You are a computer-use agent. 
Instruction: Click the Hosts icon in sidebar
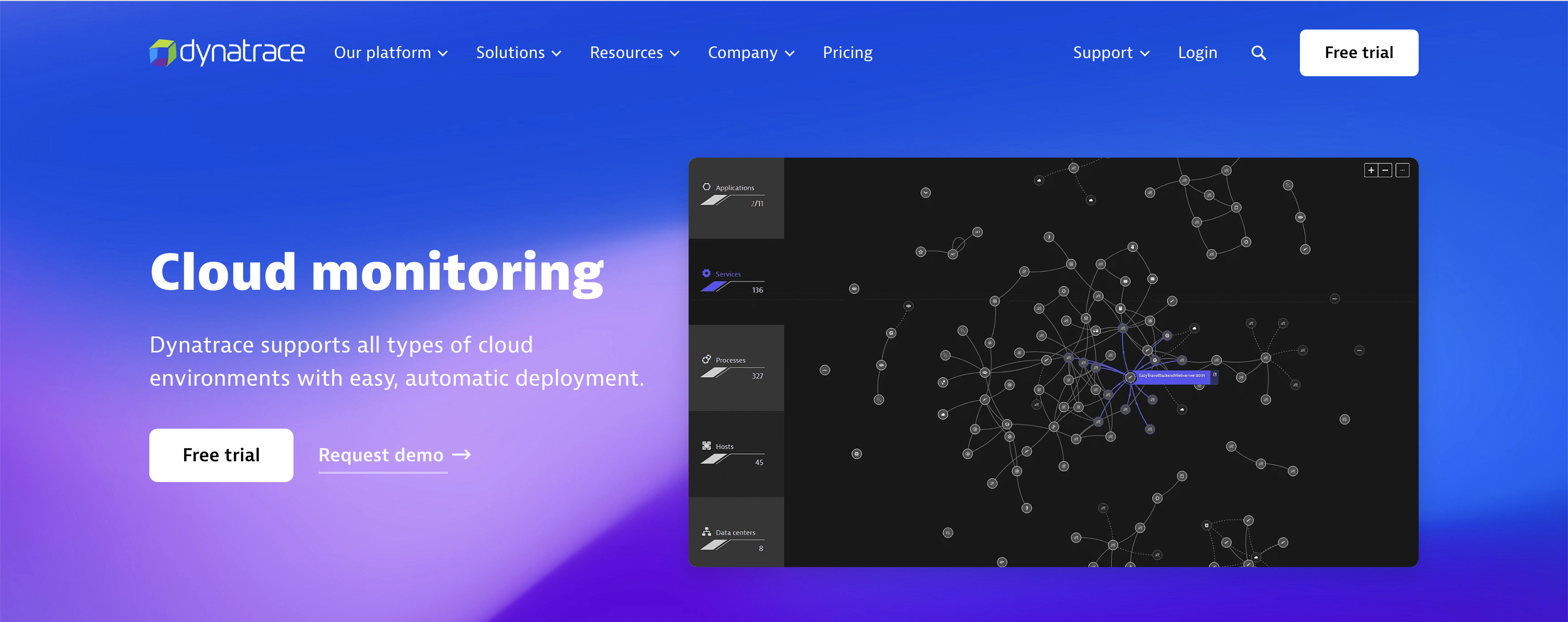click(x=706, y=445)
